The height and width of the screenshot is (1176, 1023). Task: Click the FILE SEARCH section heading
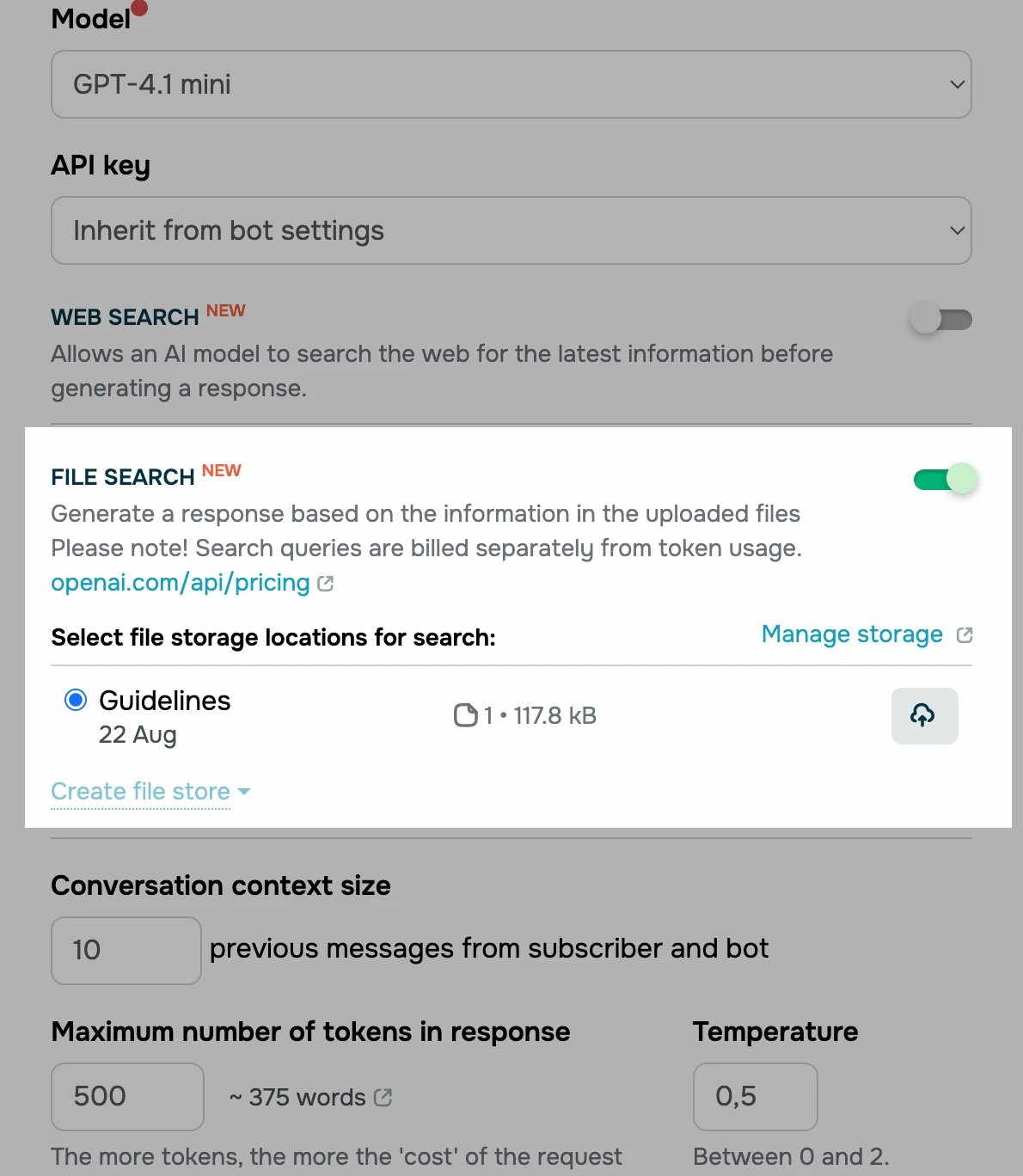pos(122,477)
